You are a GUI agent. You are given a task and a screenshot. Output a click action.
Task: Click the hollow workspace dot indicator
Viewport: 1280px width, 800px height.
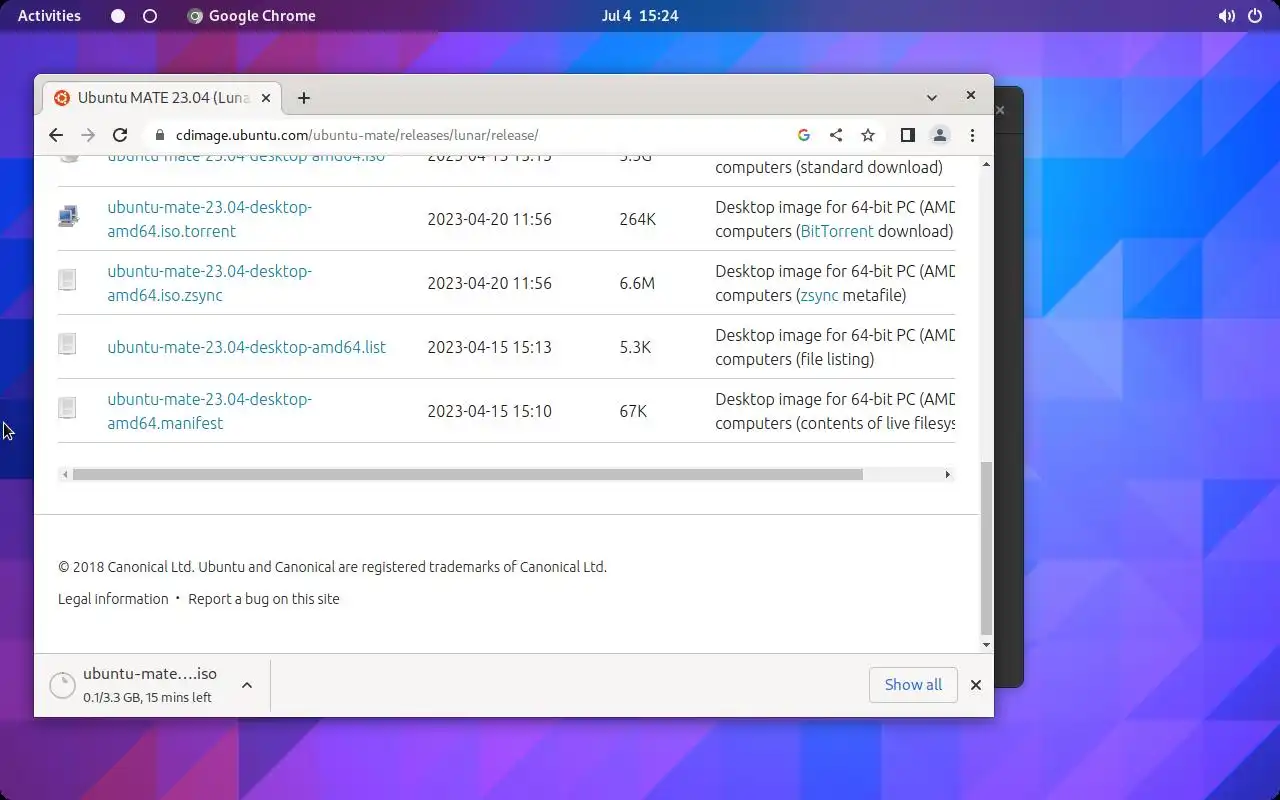click(x=150, y=16)
